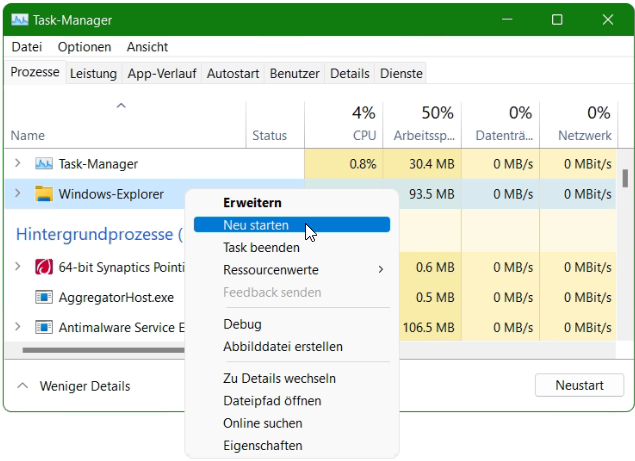Click the 0.5 MB memory cell
The width and height of the screenshot is (635, 461).
click(x=430, y=297)
